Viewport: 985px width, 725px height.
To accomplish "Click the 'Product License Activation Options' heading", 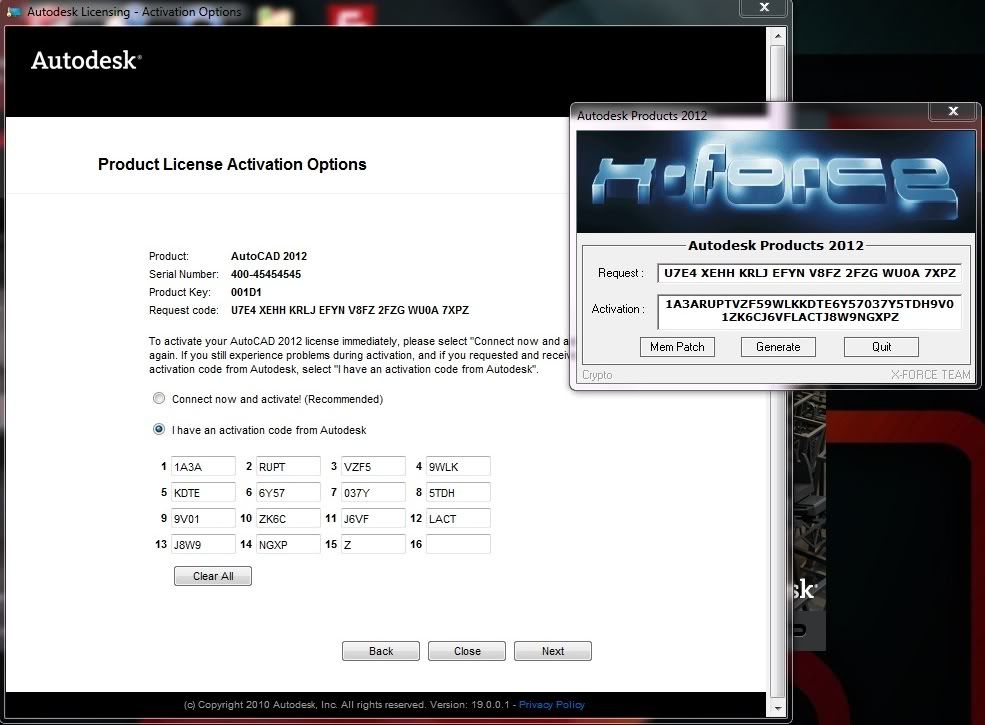I will (x=232, y=164).
